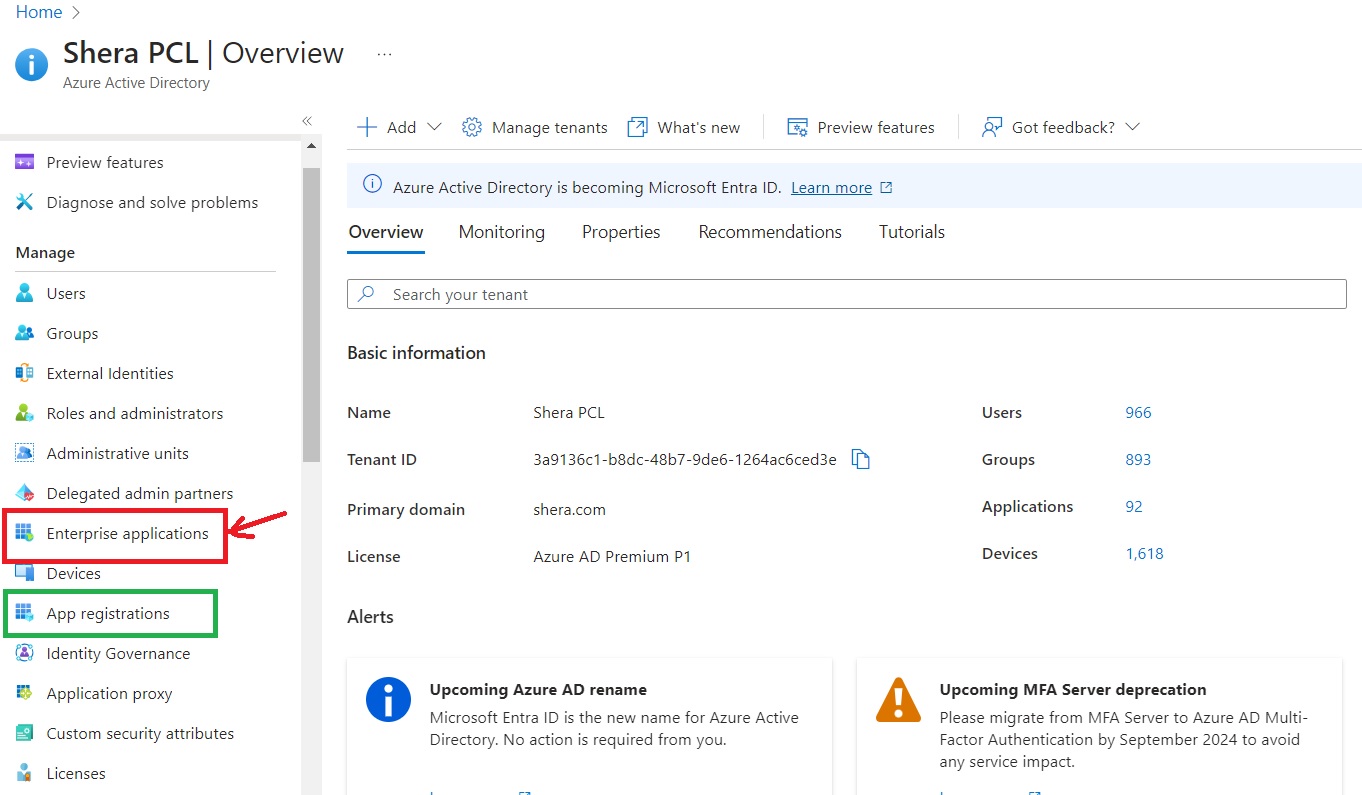Click the Devices icon in sidebar
Viewport: 1362px width, 795px height.
(x=25, y=573)
